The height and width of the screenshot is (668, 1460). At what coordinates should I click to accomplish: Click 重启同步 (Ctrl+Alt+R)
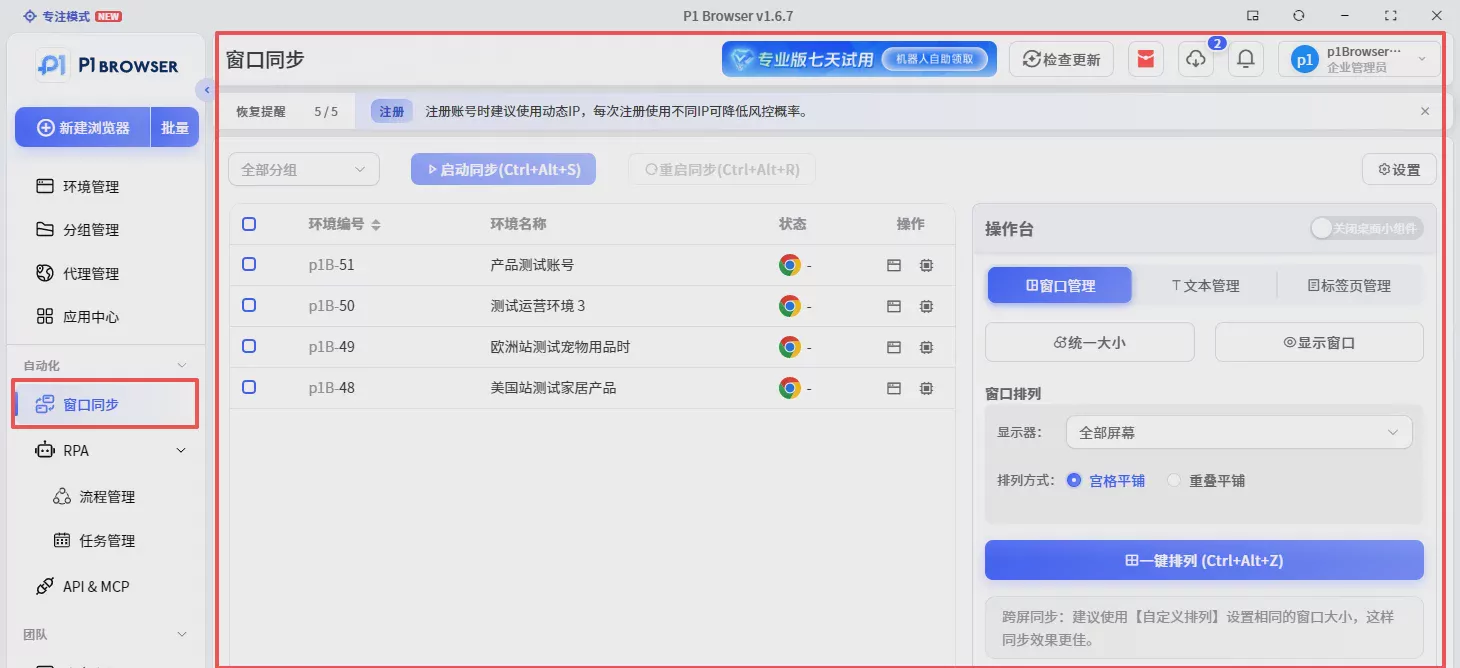click(x=722, y=169)
